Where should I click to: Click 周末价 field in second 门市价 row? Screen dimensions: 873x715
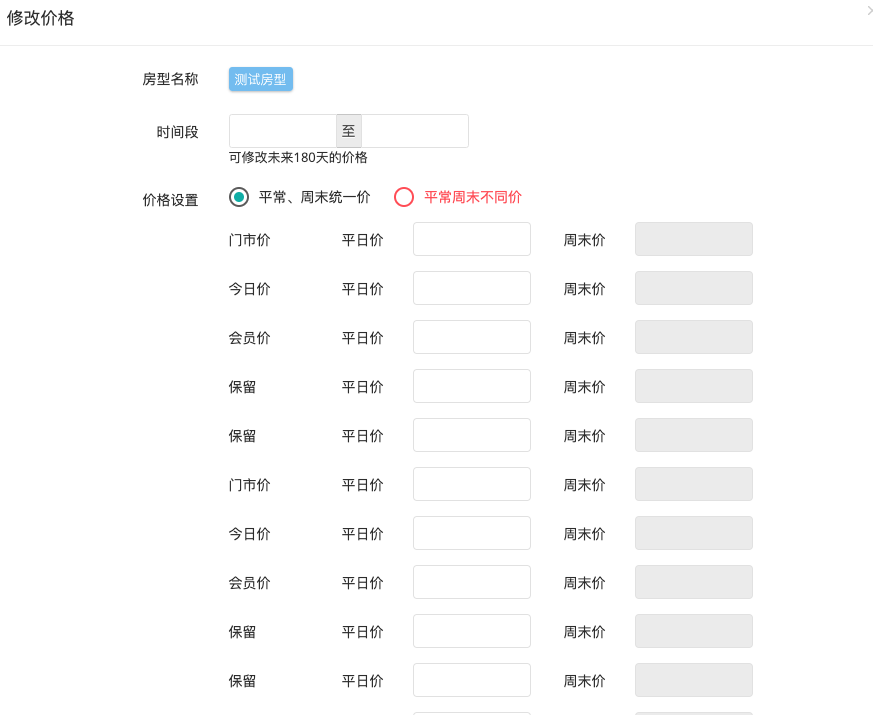pyautogui.click(x=694, y=484)
